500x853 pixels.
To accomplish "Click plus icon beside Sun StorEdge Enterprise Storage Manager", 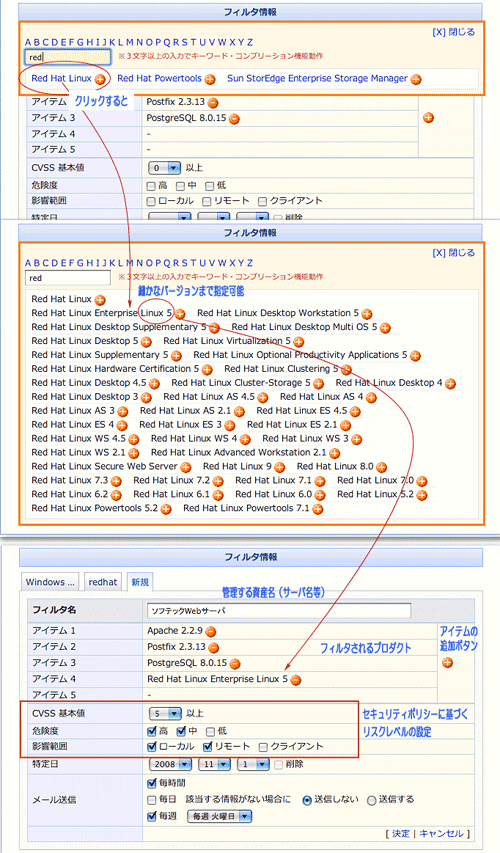I will 416,79.
